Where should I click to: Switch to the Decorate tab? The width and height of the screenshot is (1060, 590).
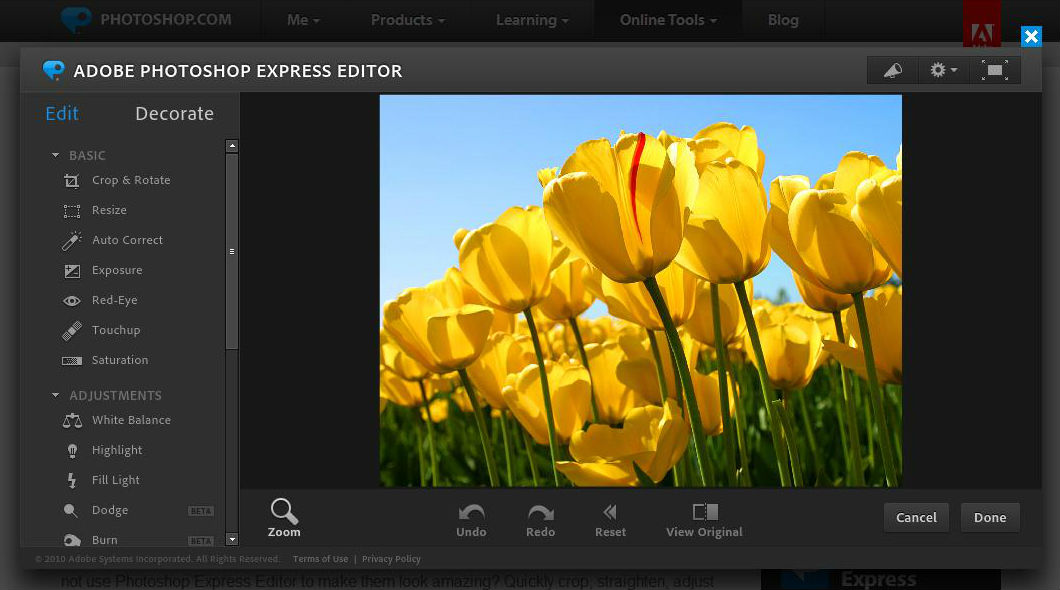174,113
